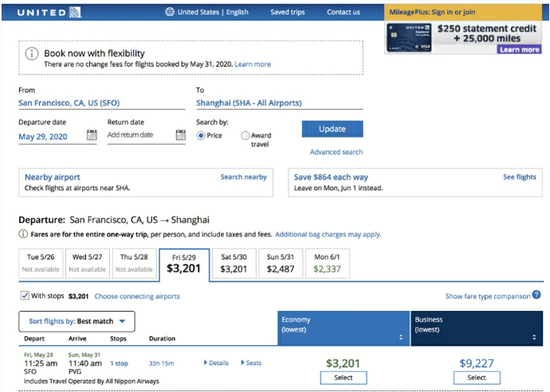The height and width of the screenshot is (392, 550).
Task: Sort by Economy lowest column arrows
Action: tap(401, 337)
